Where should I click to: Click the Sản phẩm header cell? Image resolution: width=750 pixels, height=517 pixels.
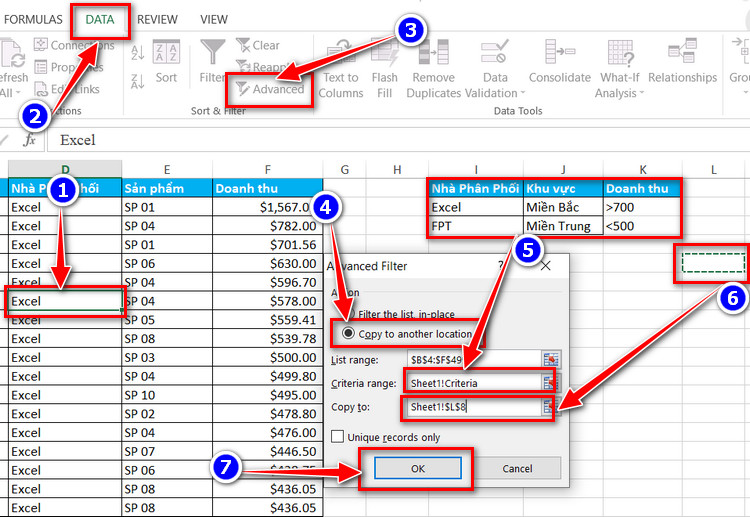click(166, 188)
